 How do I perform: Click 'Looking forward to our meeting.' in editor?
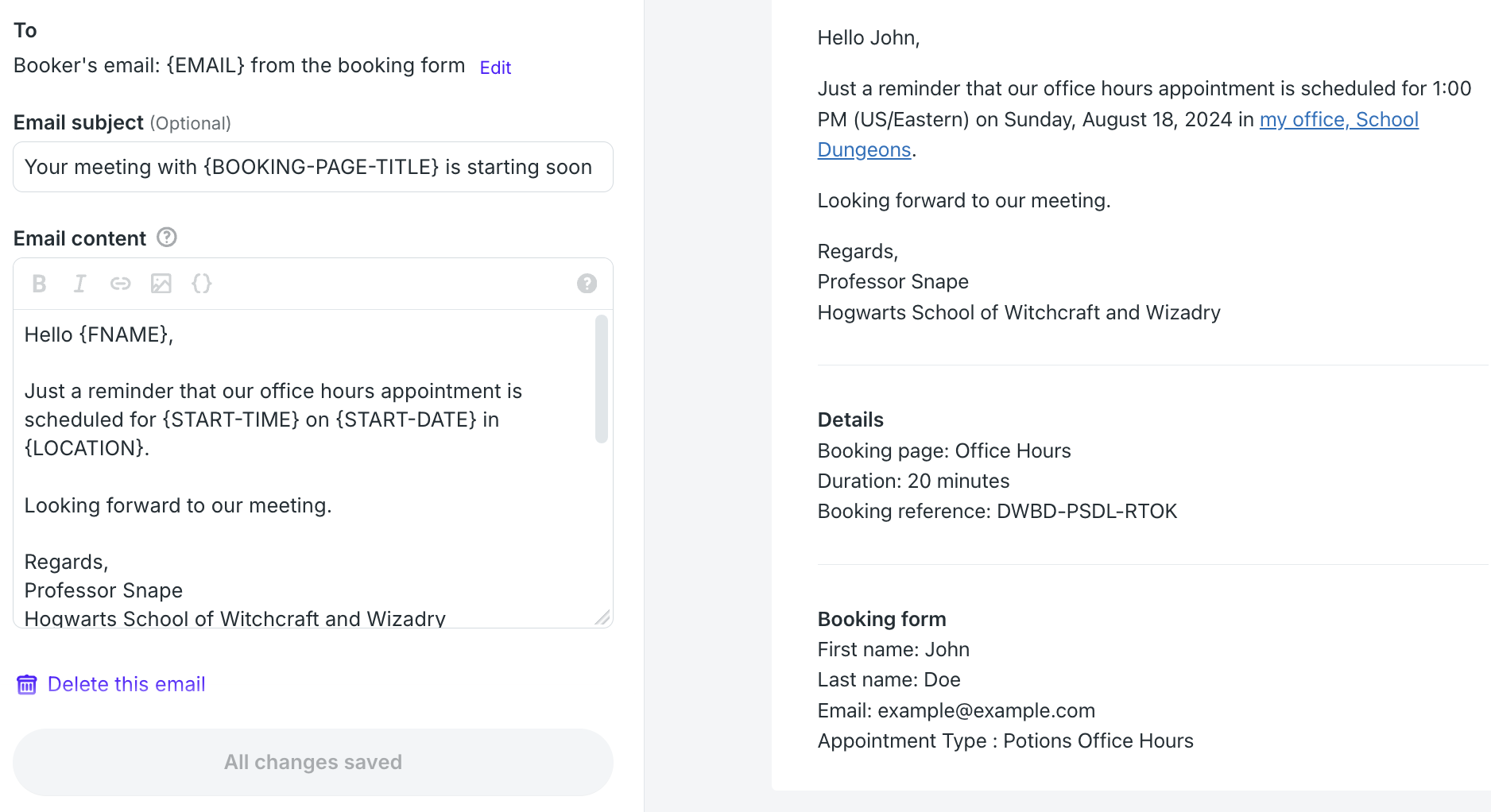click(178, 505)
